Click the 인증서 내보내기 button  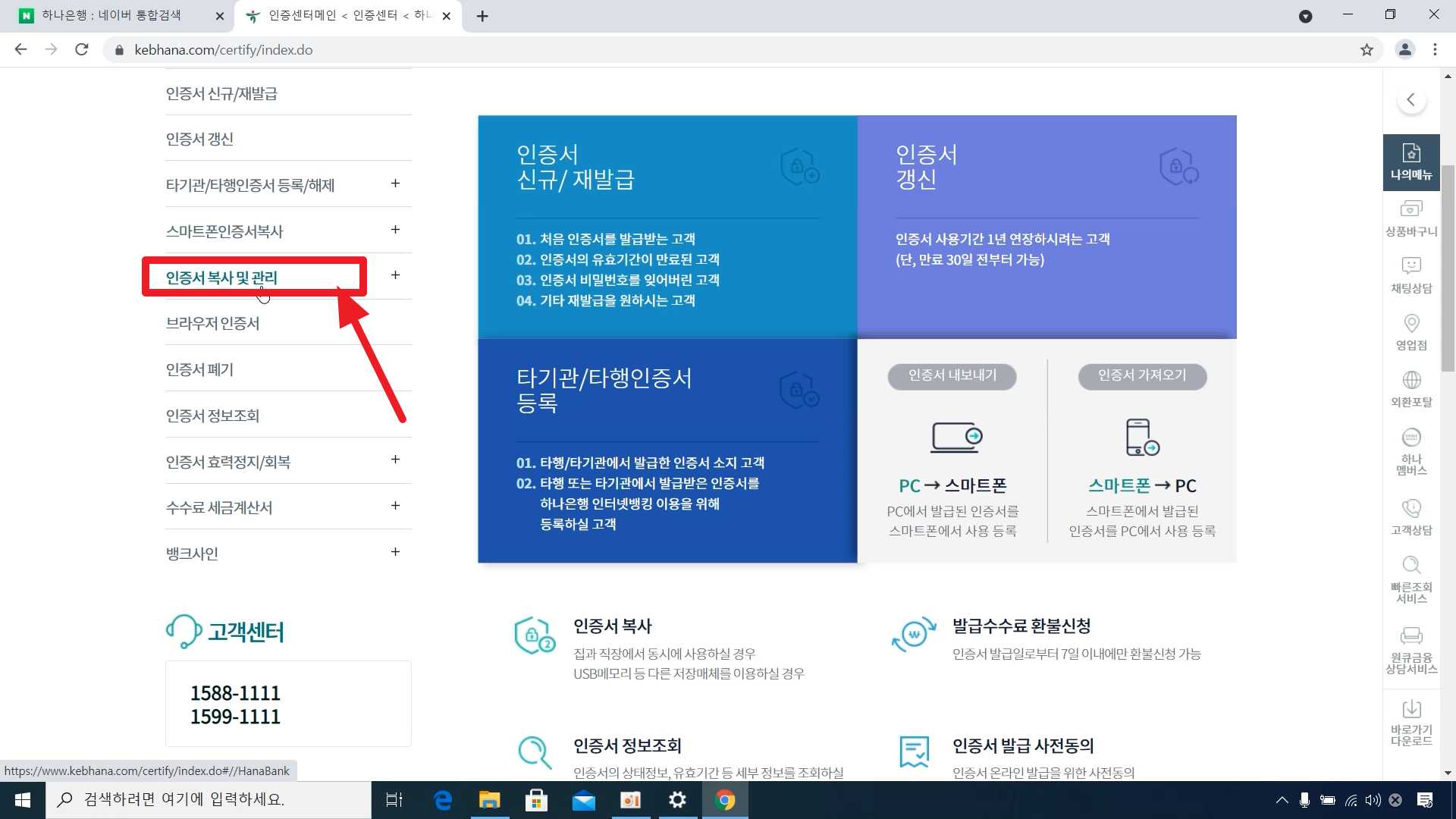(952, 375)
